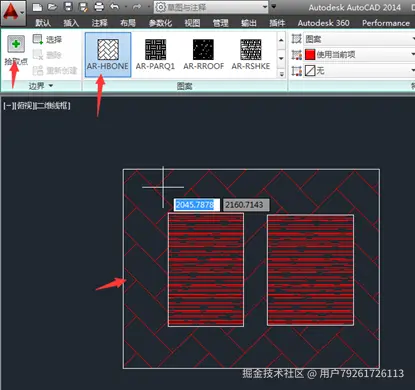This screenshot has width=415, height=390.
Task: Click the 拾取点 pick points button
Action: click(x=16, y=50)
